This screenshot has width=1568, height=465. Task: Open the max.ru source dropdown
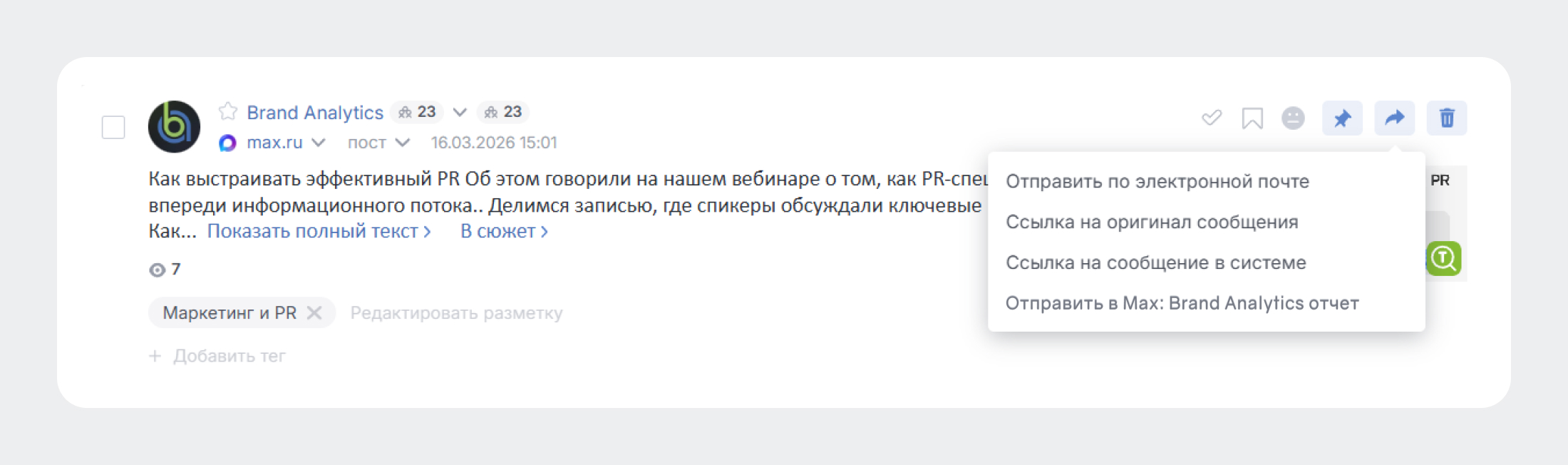(x=320, y=143)
